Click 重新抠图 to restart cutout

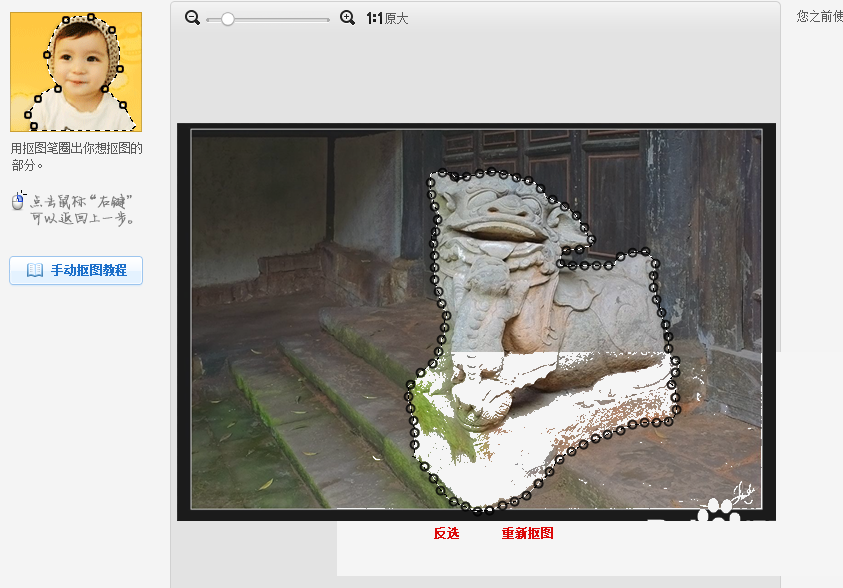click(527, 533)
